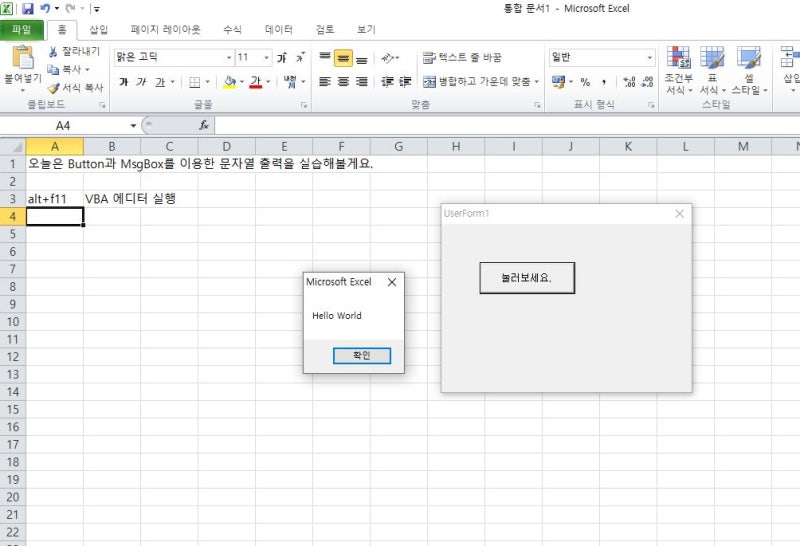Screen dimensions: 800x546
Task: Click the accounting number format icon
Action: [559, 82]
